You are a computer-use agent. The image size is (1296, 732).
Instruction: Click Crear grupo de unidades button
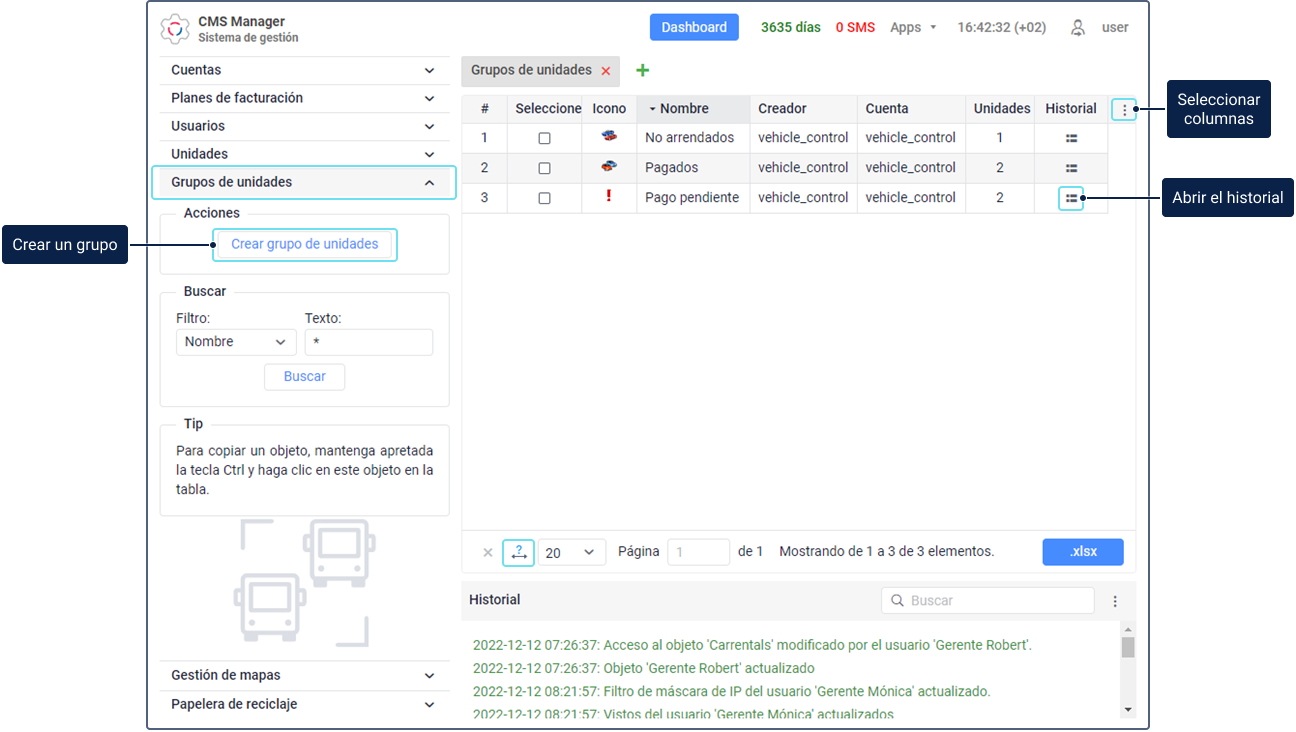click(x=304, y=244)
